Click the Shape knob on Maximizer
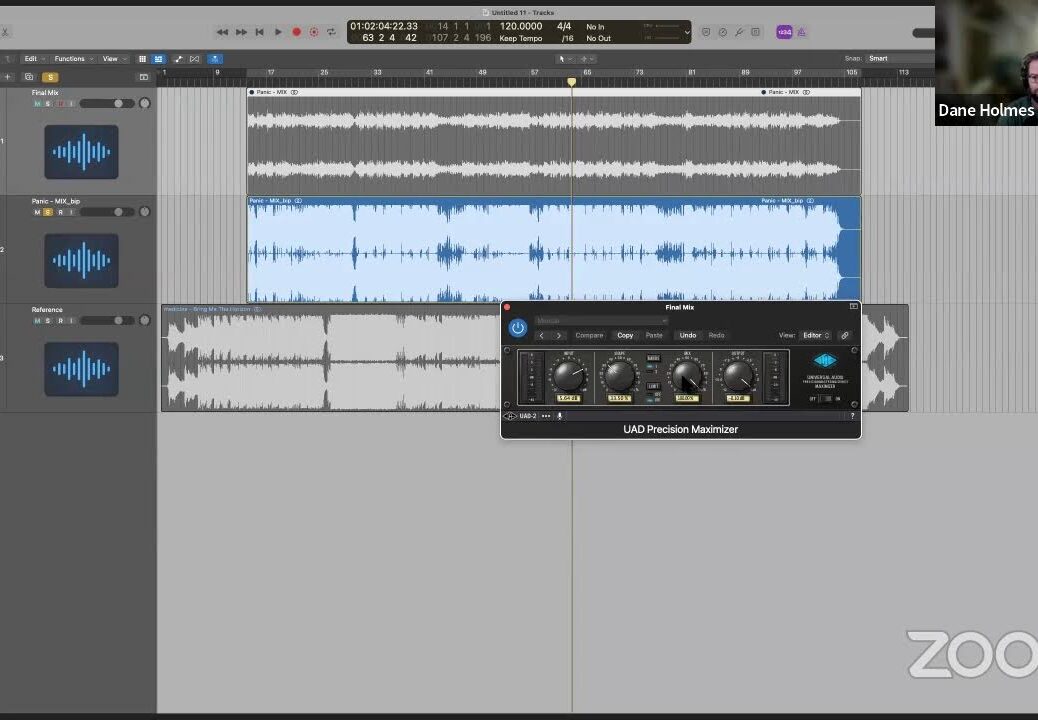This screenshot has width=1038, height=720. [x=620, y=376]
